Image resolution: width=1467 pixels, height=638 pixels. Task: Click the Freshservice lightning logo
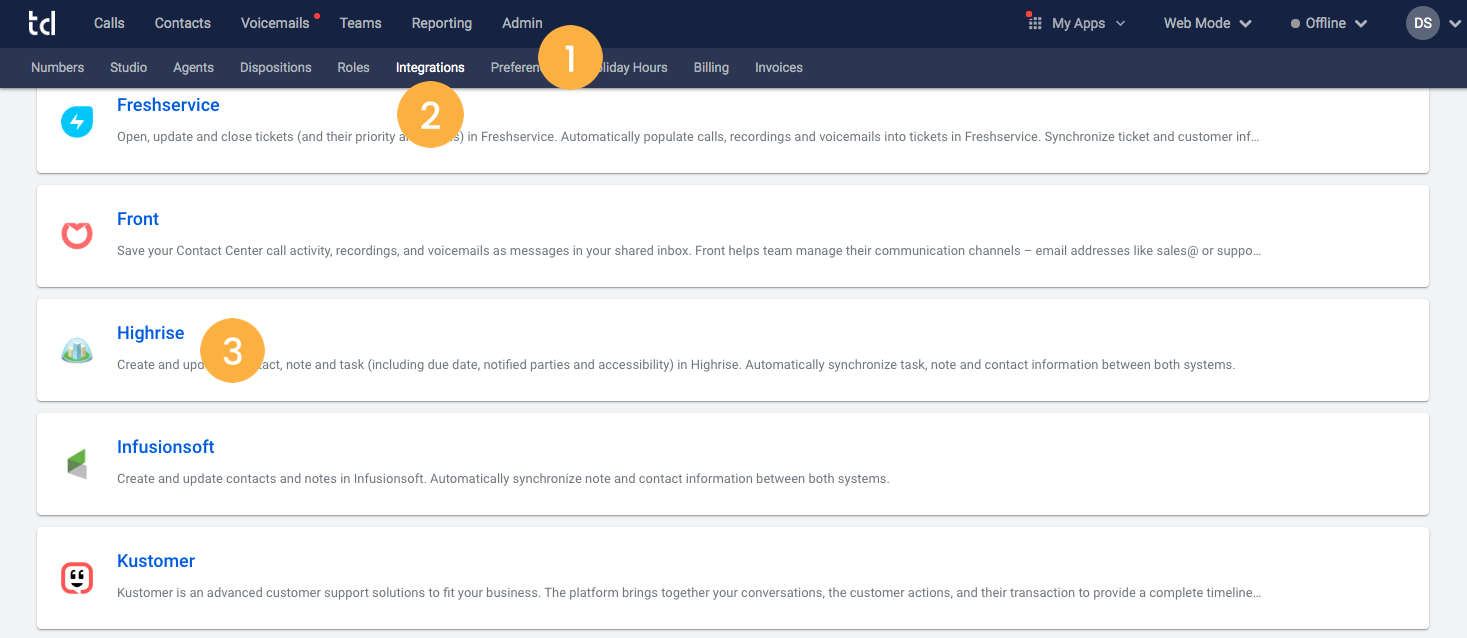[x=77, y=122]
